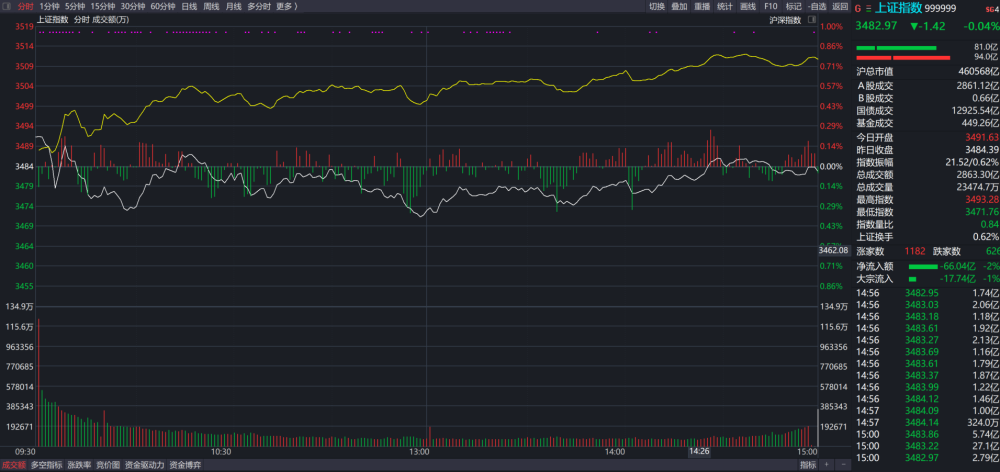The width and height of the screenshot is (1000, 472).
Task: Toggle the left panel icon beside 分时
Action: (6, 6)
